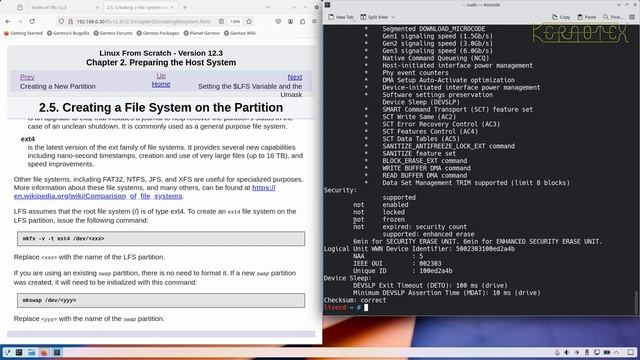Follow the Up navigation link
640x360 pixels.
(x=161, y=76)
